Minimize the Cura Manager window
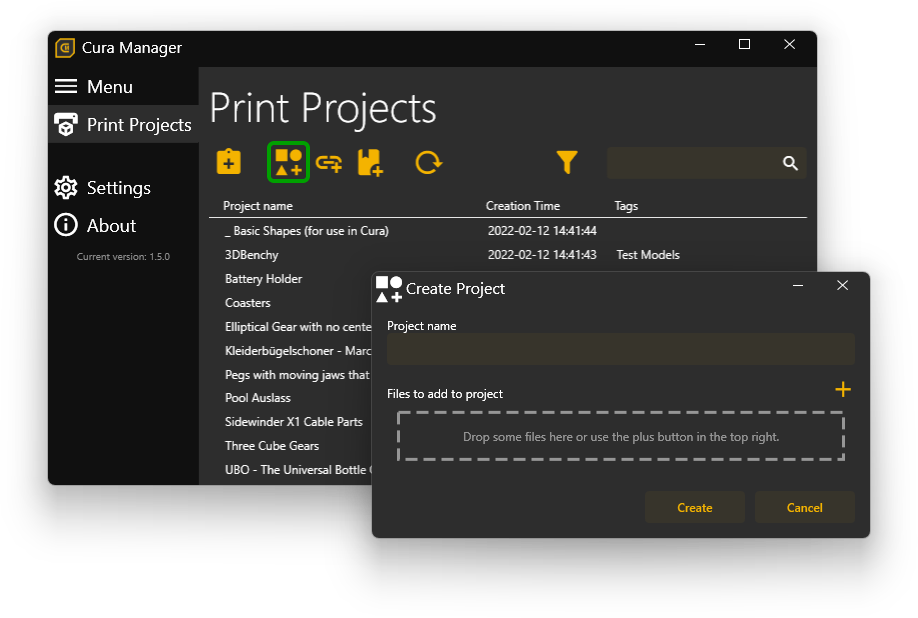 click(700, 44)
